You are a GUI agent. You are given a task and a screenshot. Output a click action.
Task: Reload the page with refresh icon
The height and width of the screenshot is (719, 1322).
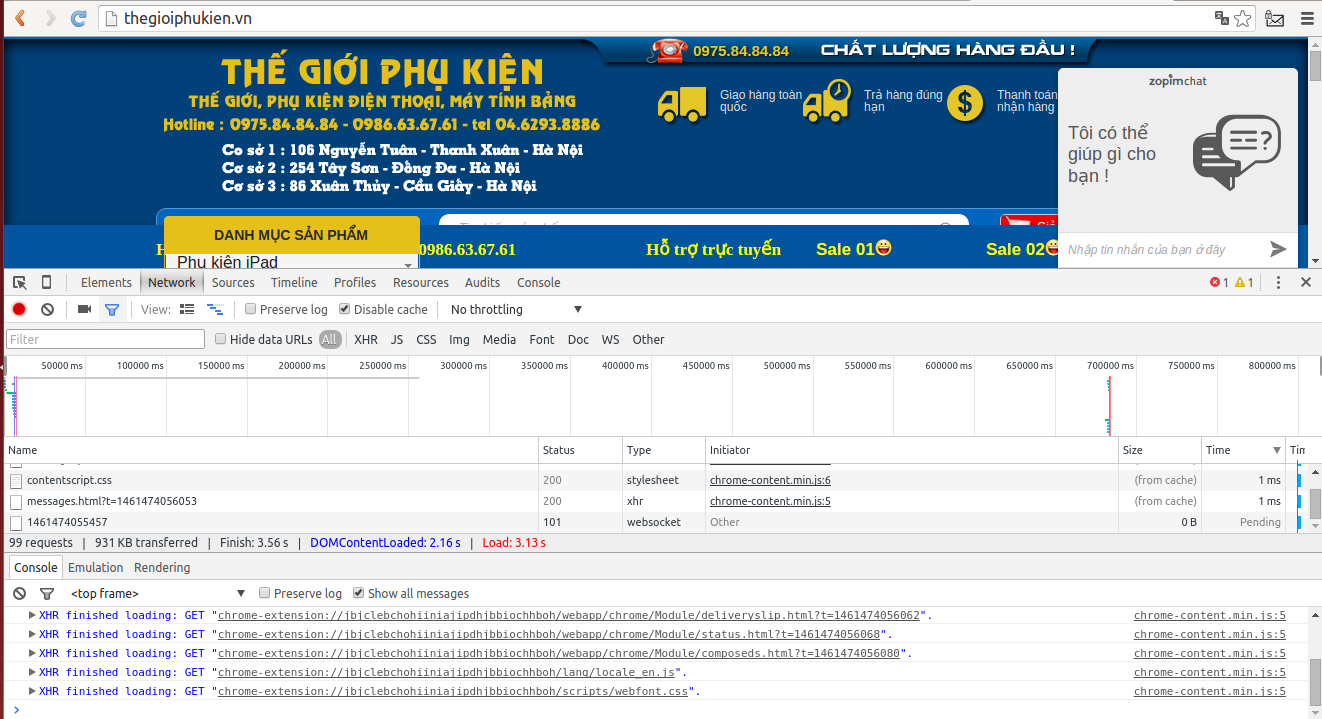[x=79, y=18]
